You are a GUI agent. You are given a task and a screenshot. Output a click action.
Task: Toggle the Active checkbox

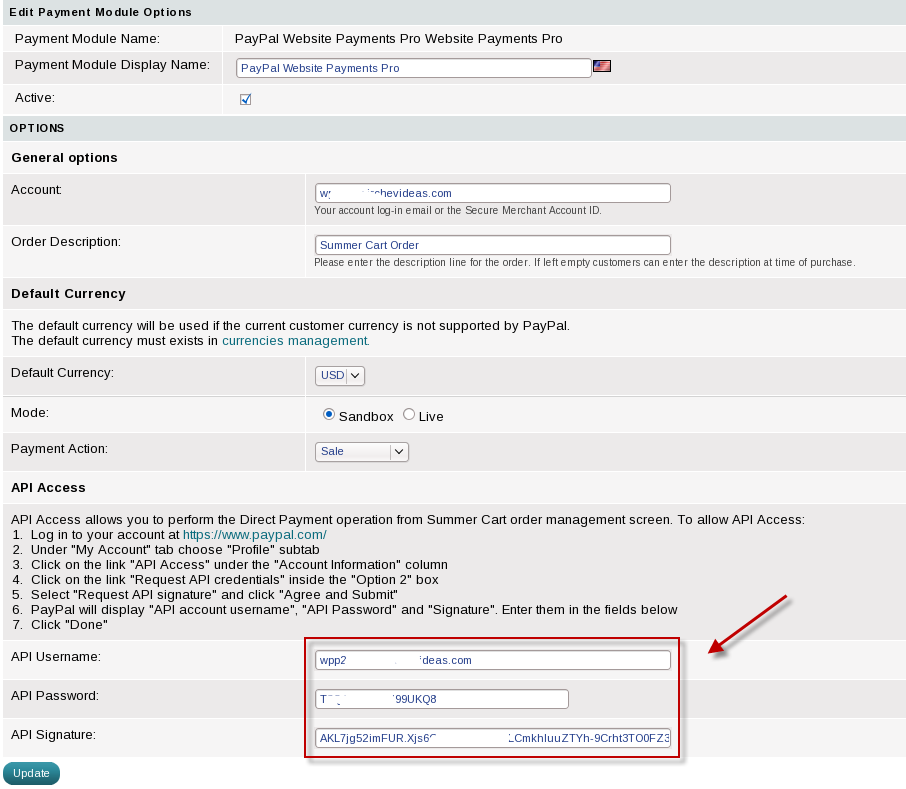(x=246, y=99)
